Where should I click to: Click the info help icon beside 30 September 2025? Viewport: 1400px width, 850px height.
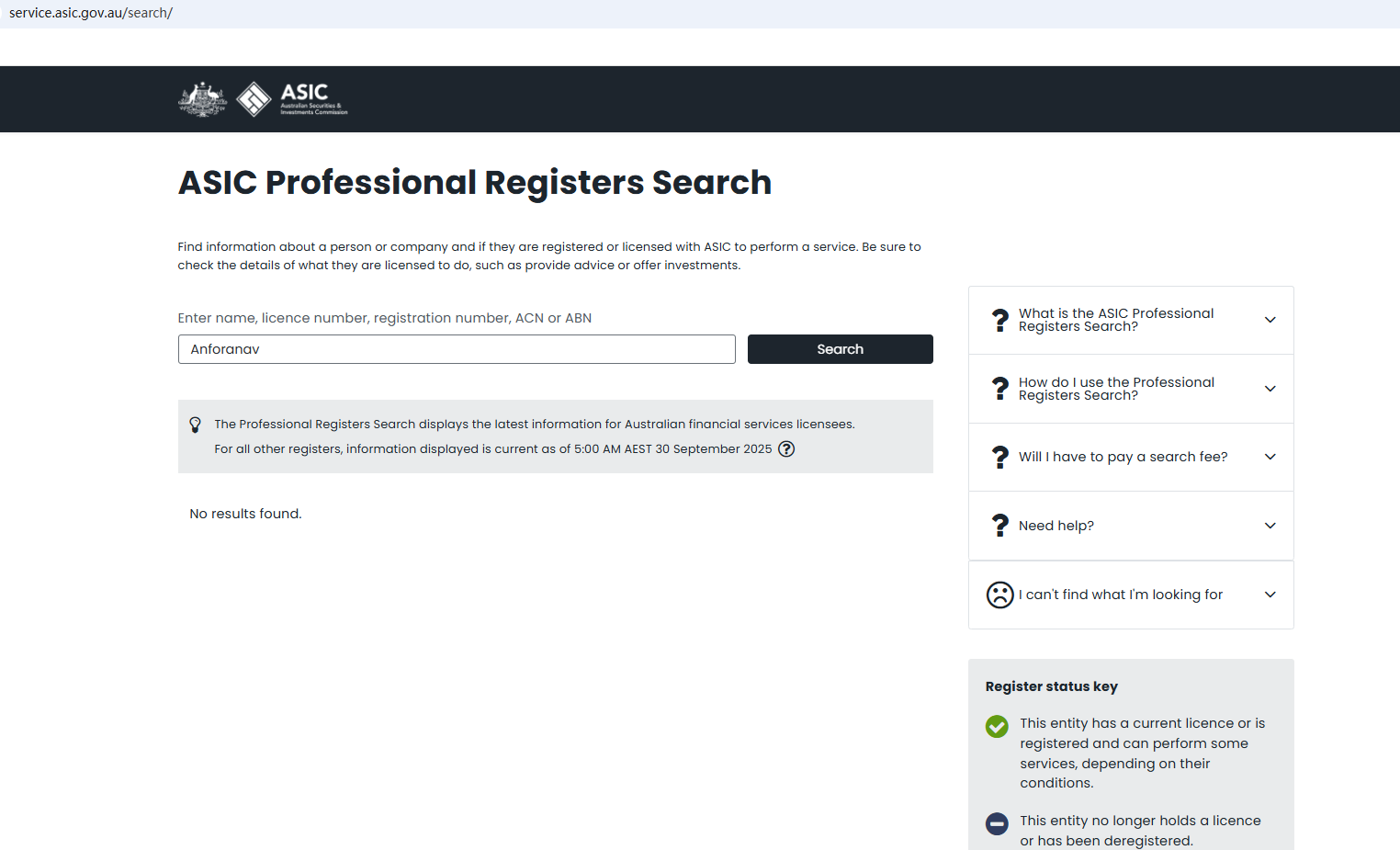786,449
